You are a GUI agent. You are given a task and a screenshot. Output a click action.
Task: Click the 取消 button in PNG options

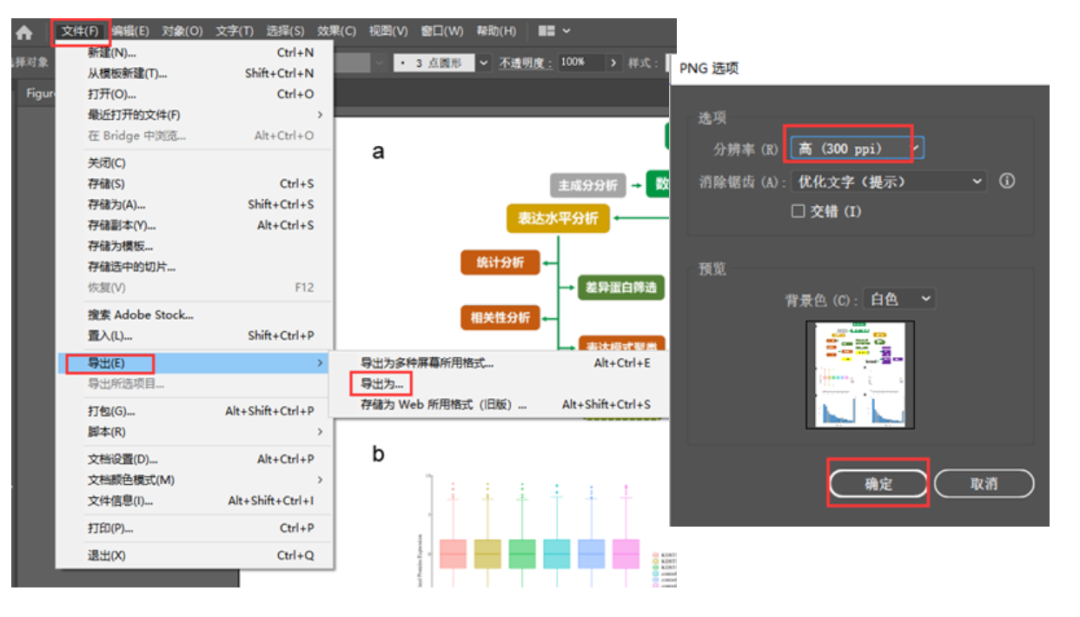tap(984, 484)
